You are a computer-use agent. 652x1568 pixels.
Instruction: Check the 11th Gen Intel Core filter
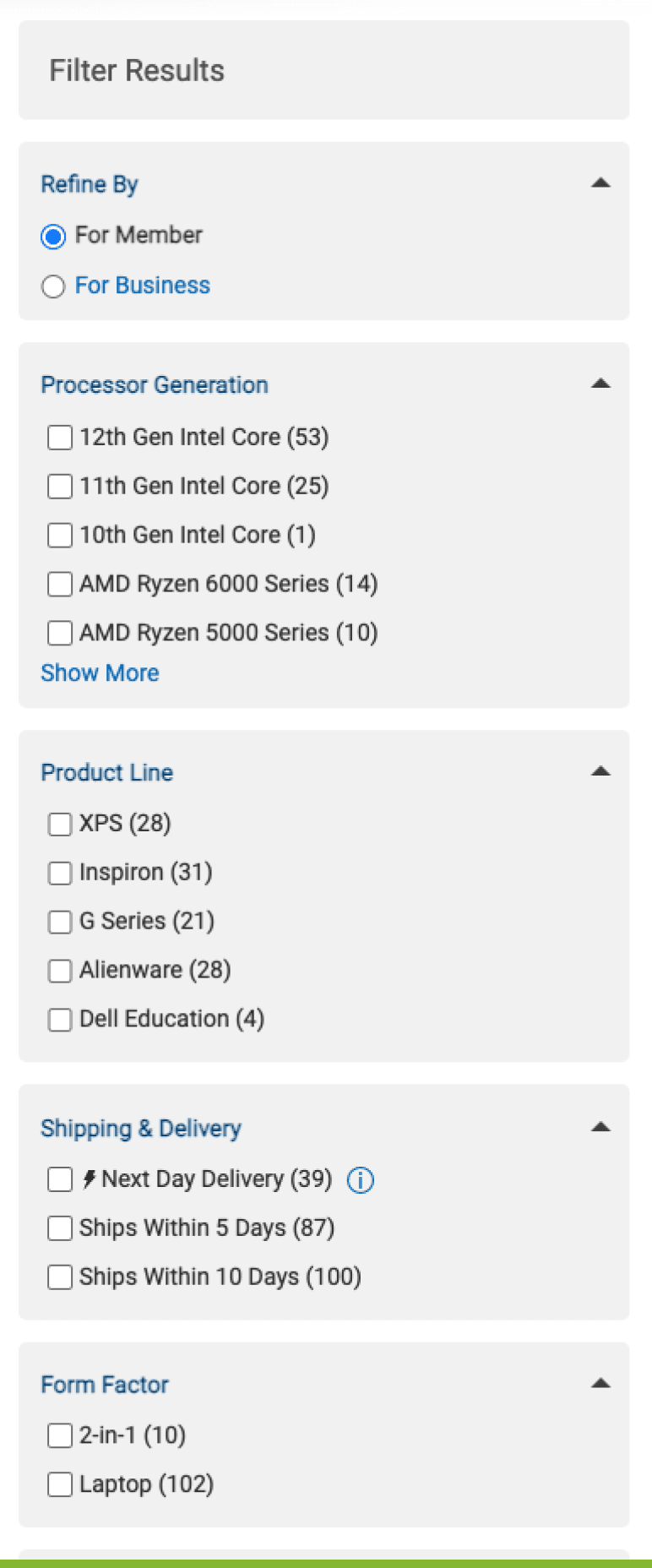(60, 487)
